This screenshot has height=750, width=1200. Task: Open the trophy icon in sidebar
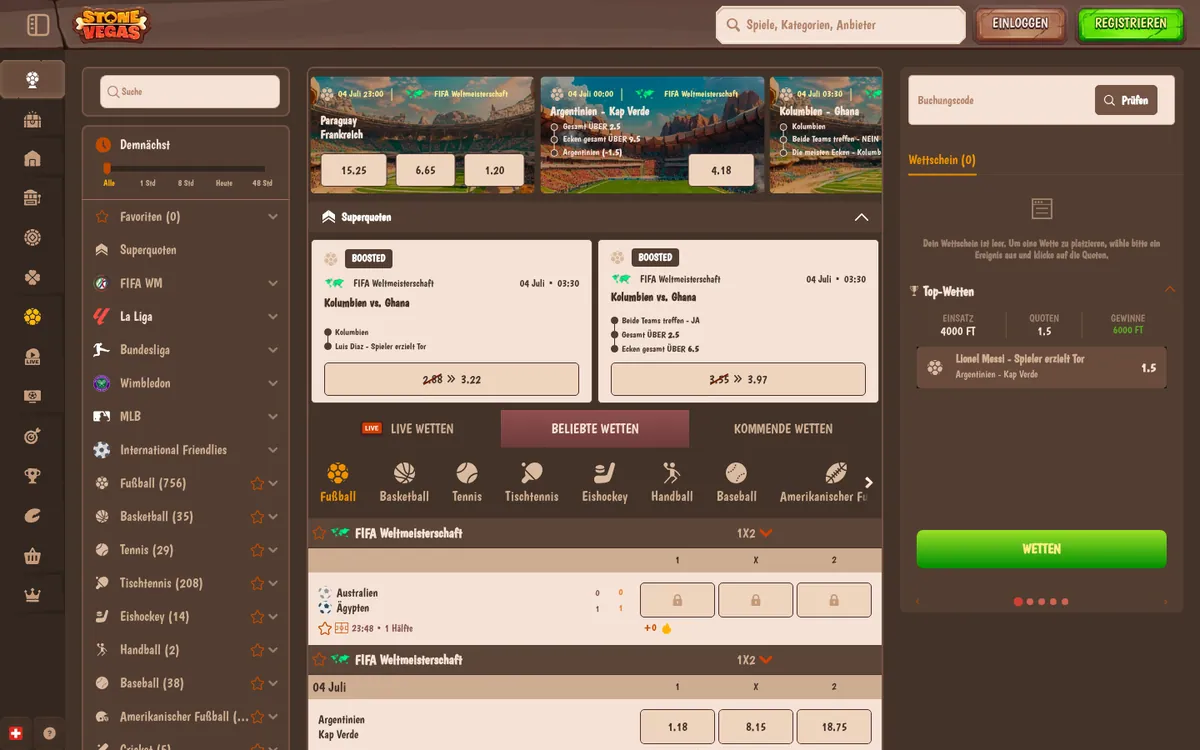coord(33,476)
